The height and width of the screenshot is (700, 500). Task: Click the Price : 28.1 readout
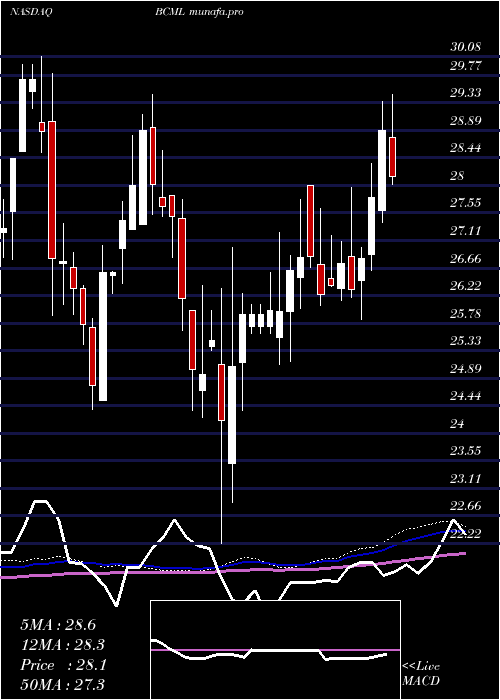[x=63, y=665]
